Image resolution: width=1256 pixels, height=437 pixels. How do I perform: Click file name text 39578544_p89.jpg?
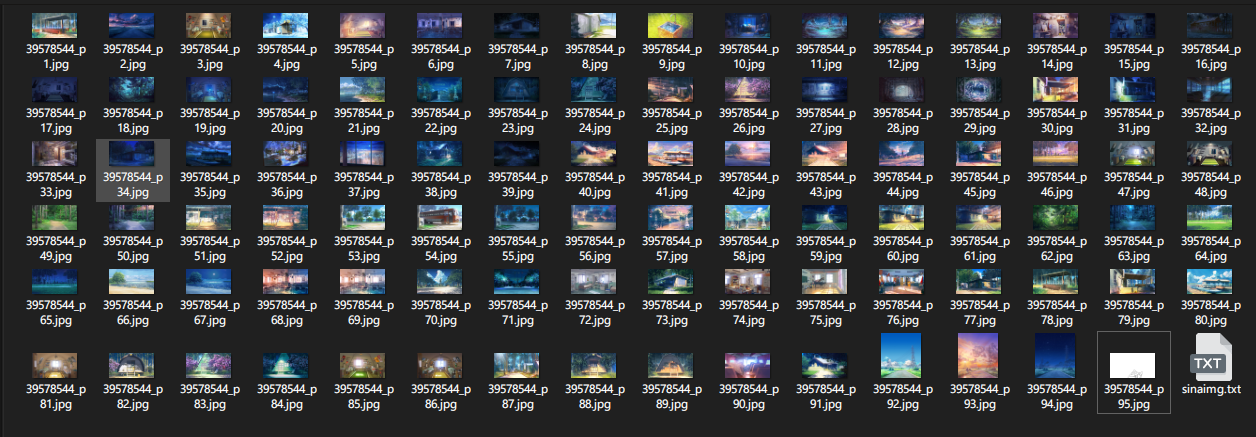pyautogui.click(x=672, y=396)
